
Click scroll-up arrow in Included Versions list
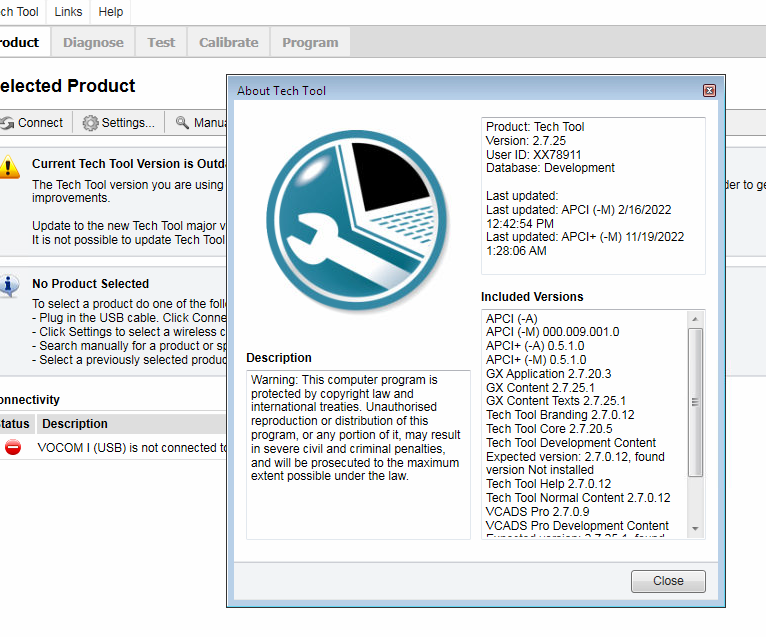[x=695, y=319]
